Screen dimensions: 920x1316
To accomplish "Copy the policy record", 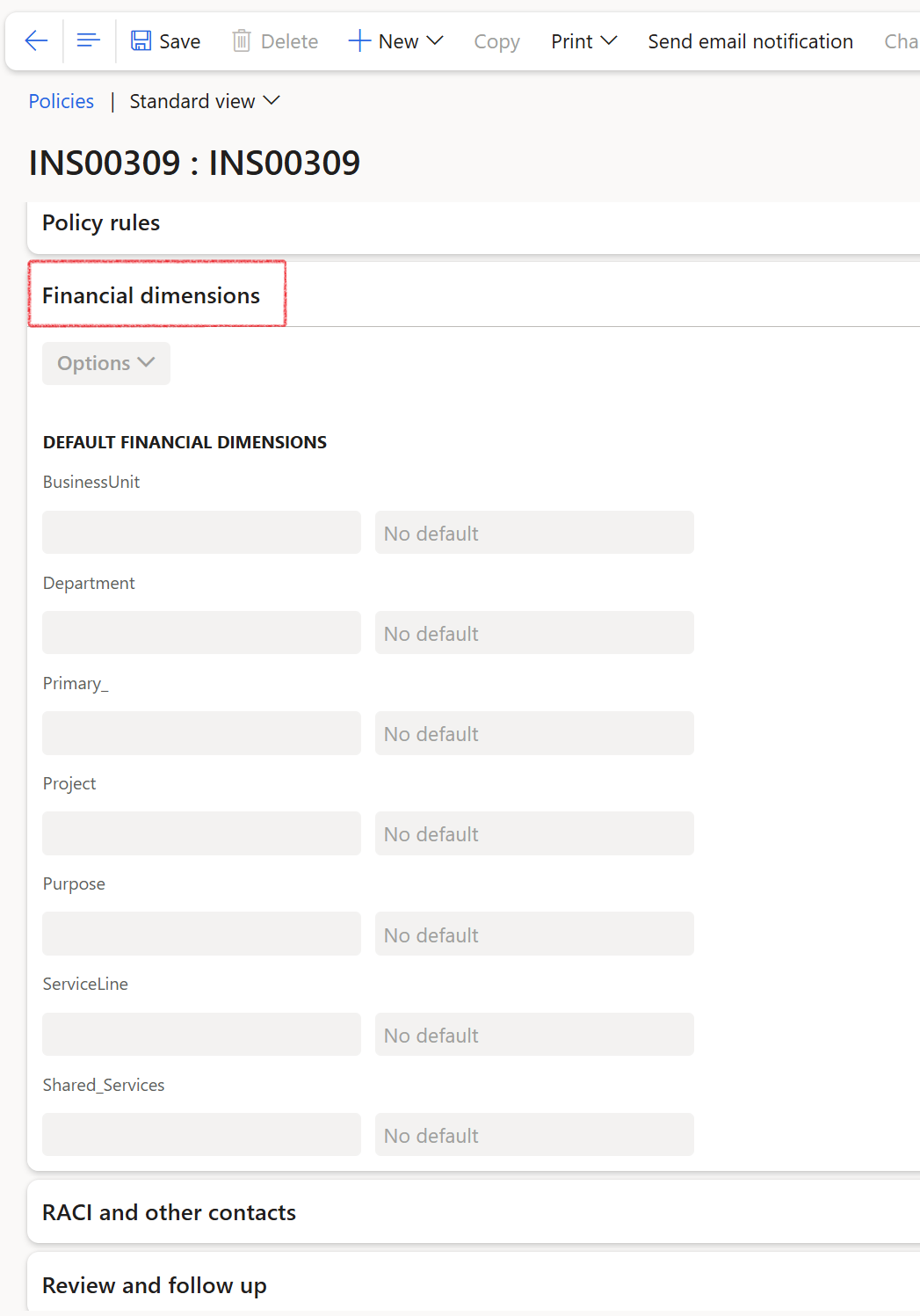I will pos(496,41).
